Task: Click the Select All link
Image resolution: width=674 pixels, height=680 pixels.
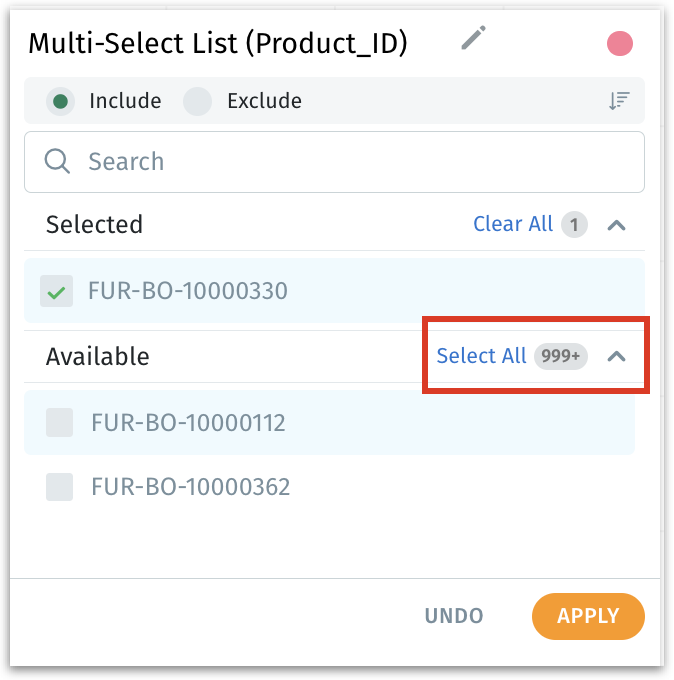Action: click(481, 356)
